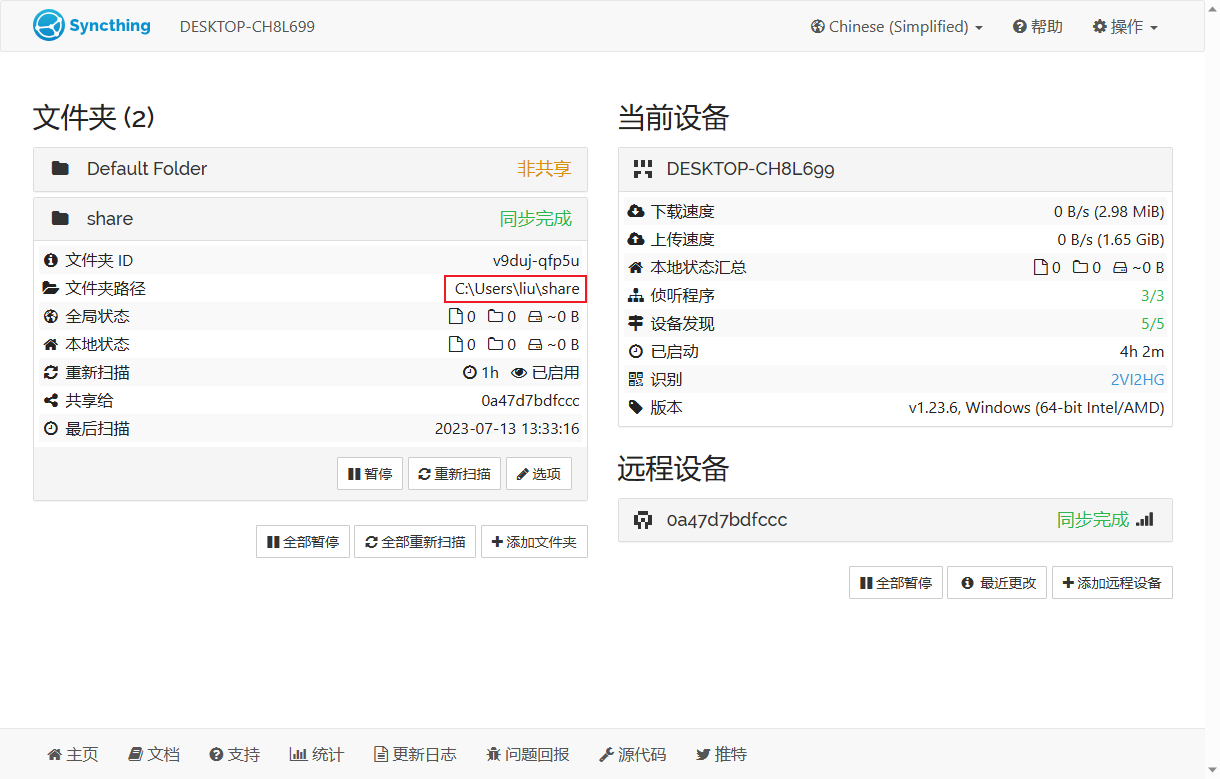Click the 重新扫描 button in share folder
This screenshot has width=1220, height=779.
coord(454,474)
